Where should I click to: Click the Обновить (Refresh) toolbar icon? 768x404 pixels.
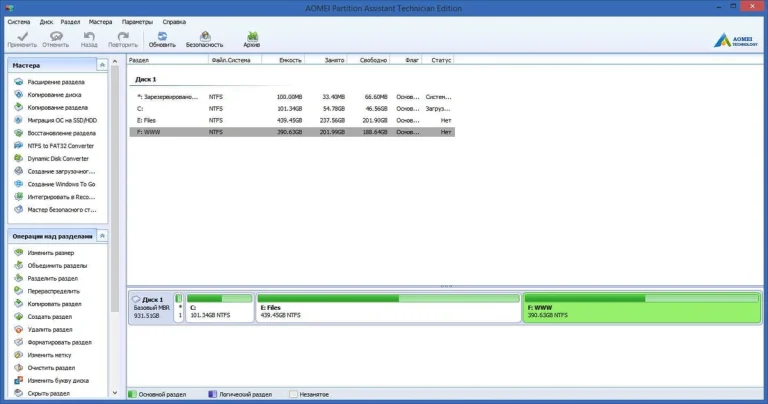[x=162, y=40]
